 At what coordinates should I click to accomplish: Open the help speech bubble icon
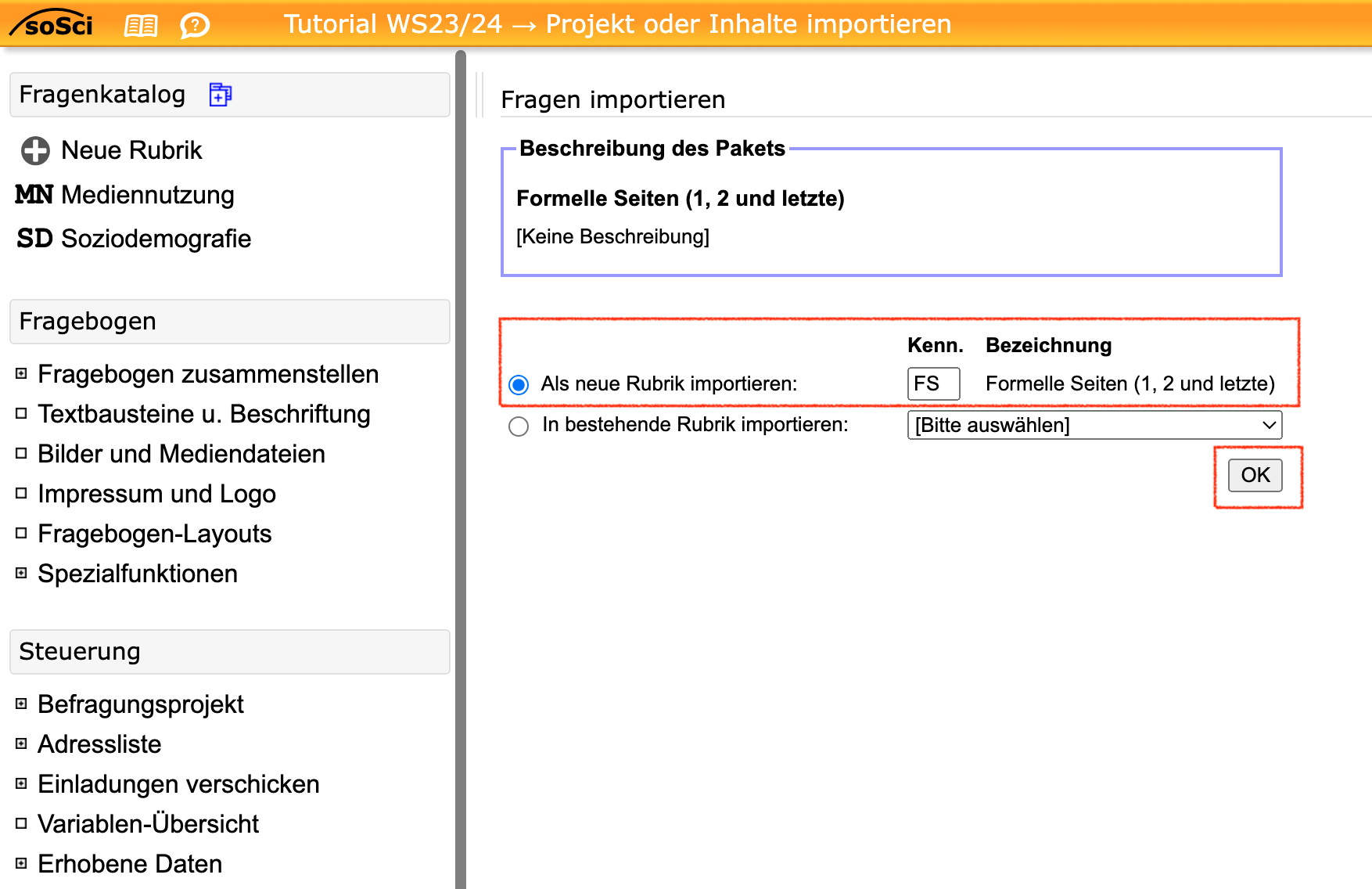pyautogui.click(x=194, y=26)
